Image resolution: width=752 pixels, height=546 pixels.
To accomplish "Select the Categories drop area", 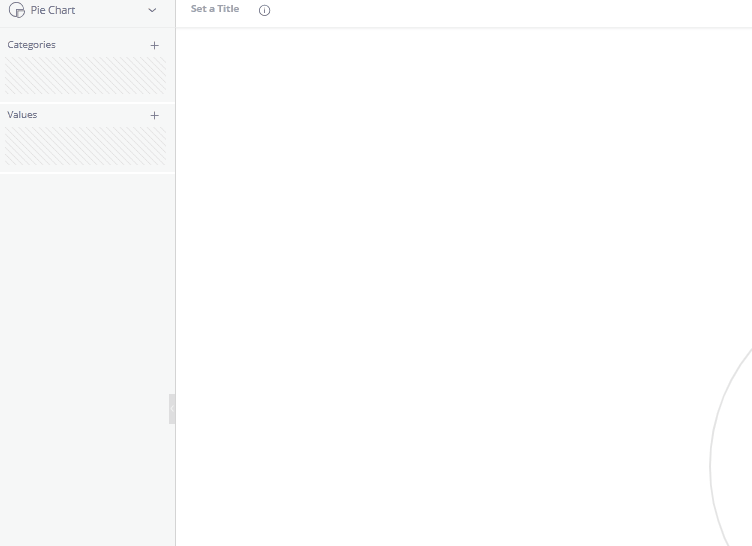I will click(x=85, y=76).
